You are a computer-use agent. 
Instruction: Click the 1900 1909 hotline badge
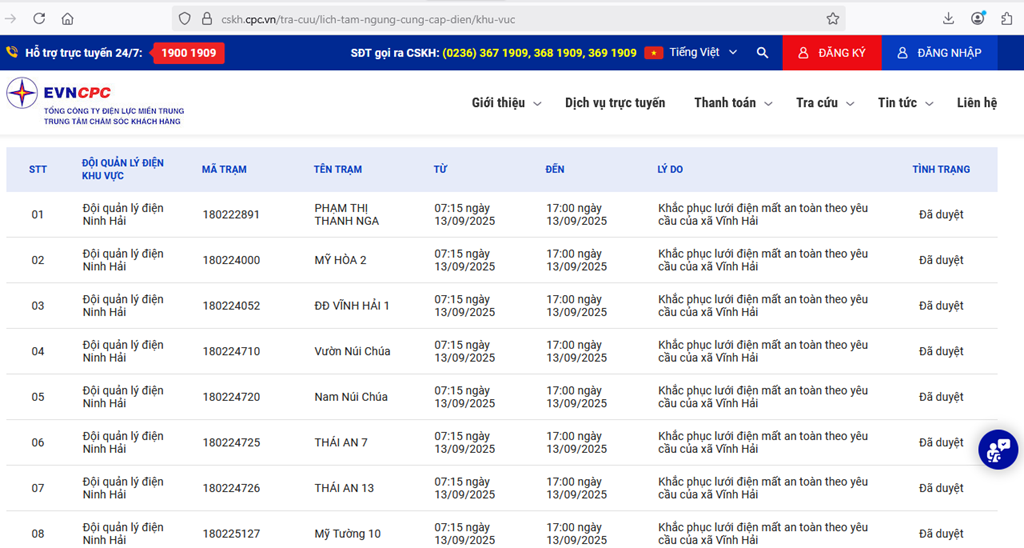click(x=188, y=53)
